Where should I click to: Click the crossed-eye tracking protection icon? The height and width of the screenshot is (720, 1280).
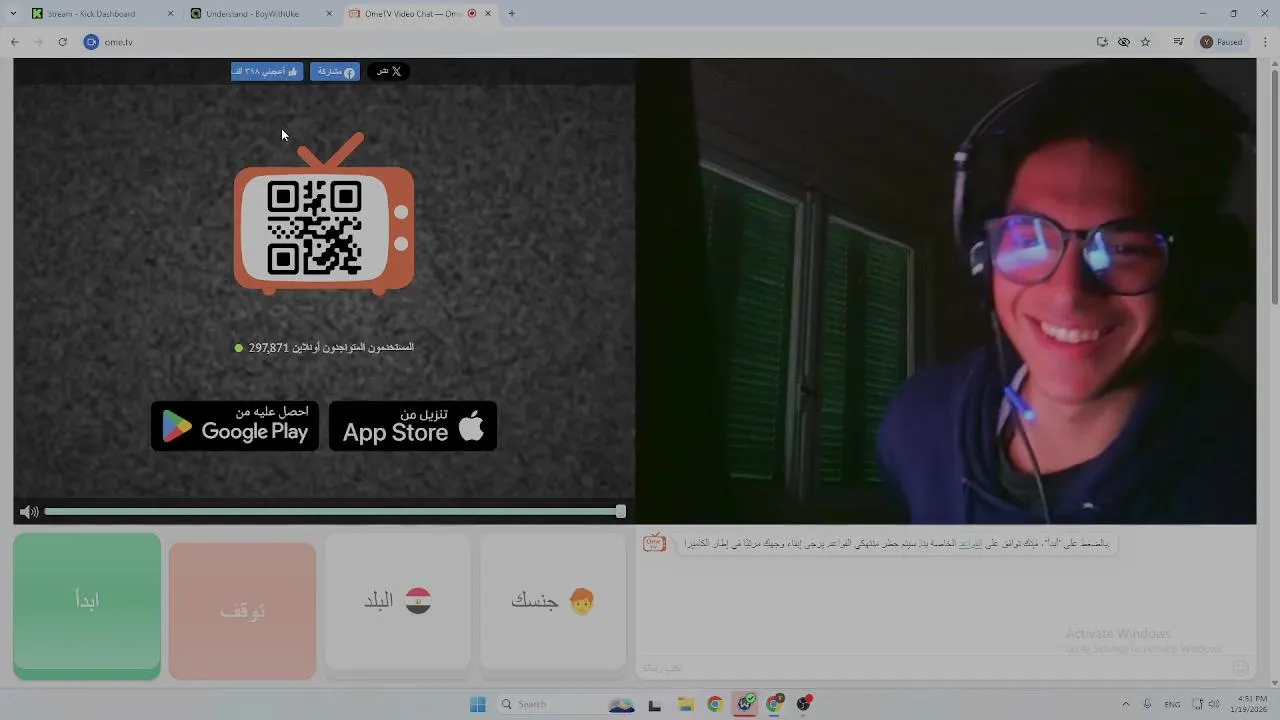pyautogui.click(x=1124, y=42)
